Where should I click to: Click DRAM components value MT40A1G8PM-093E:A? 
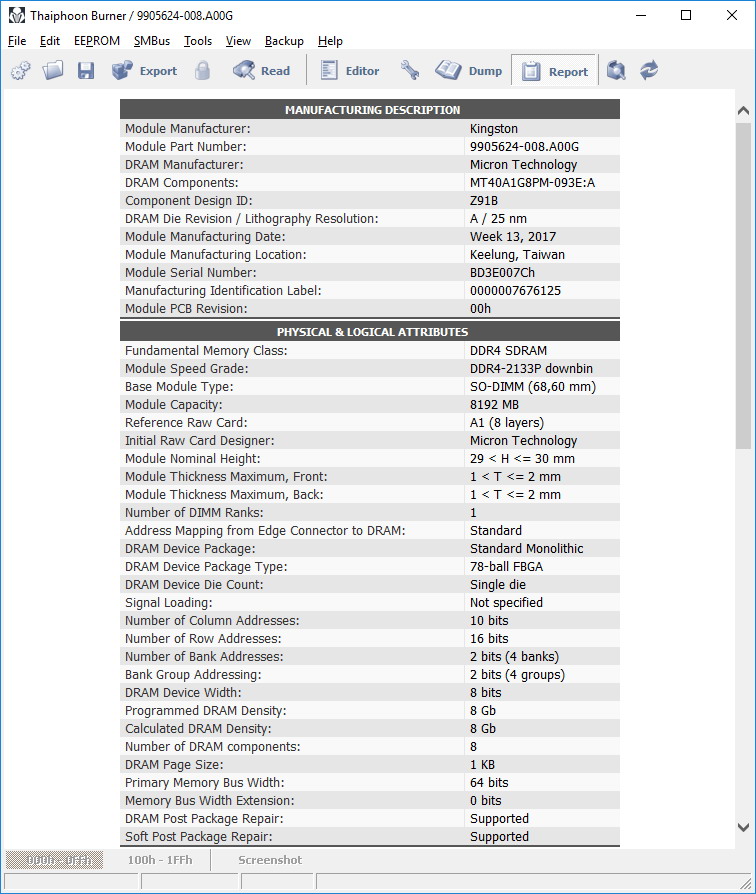(x=533, y=182)
